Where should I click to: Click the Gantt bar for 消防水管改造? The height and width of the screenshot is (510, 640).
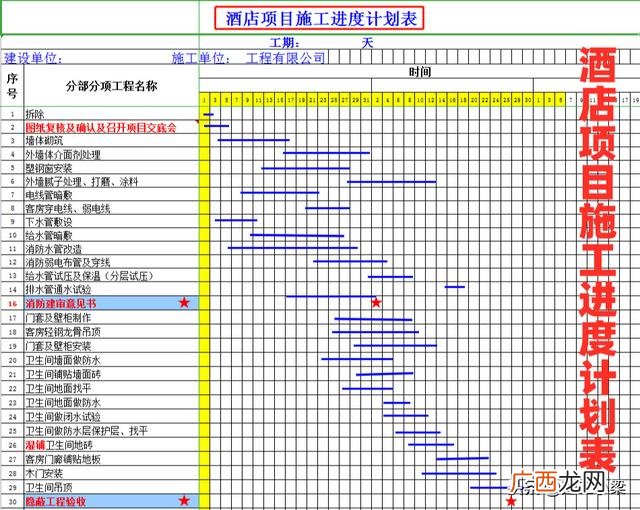293,248
